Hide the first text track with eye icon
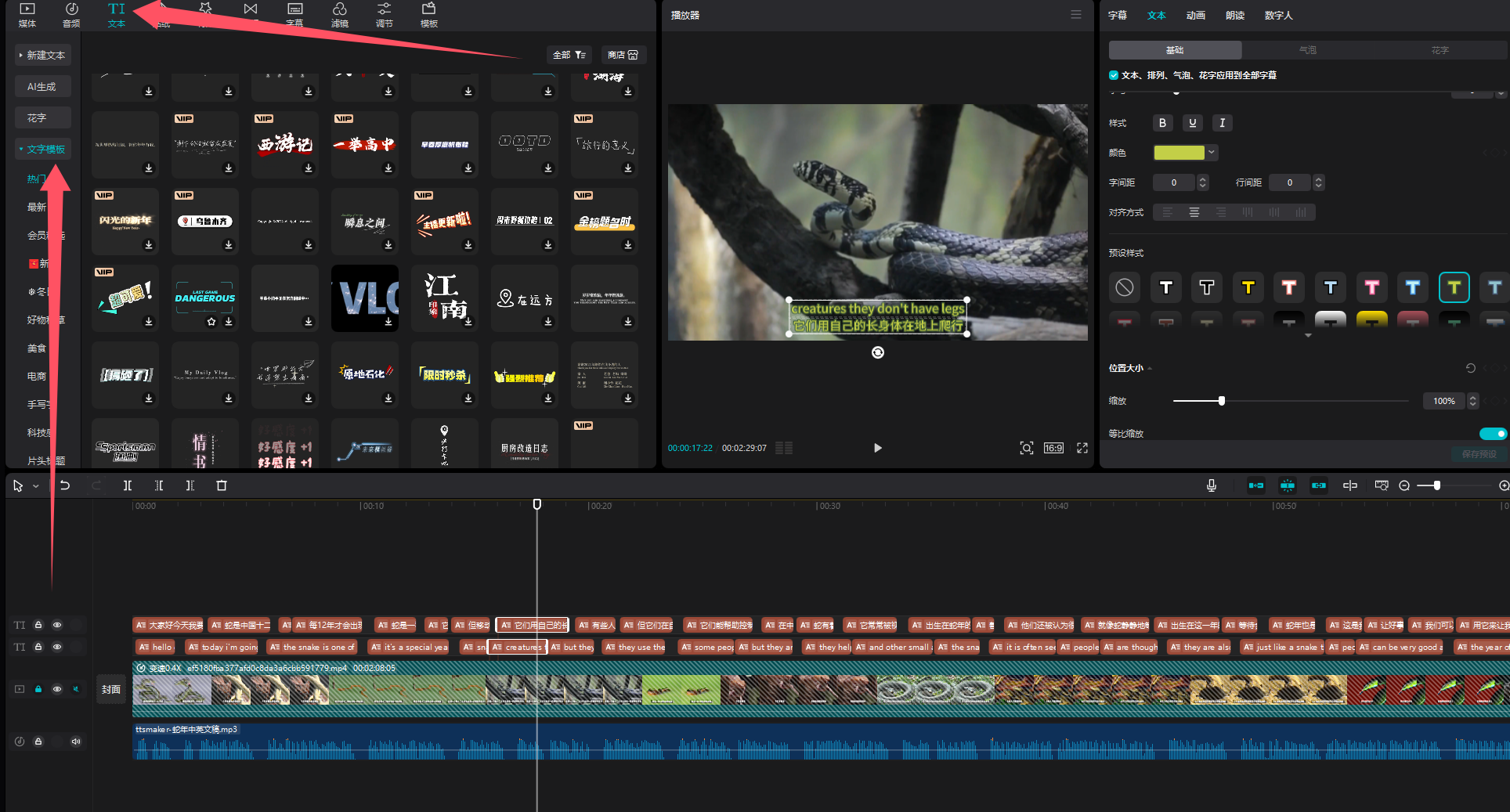The image size is (1510, 812). coord(57,625)
